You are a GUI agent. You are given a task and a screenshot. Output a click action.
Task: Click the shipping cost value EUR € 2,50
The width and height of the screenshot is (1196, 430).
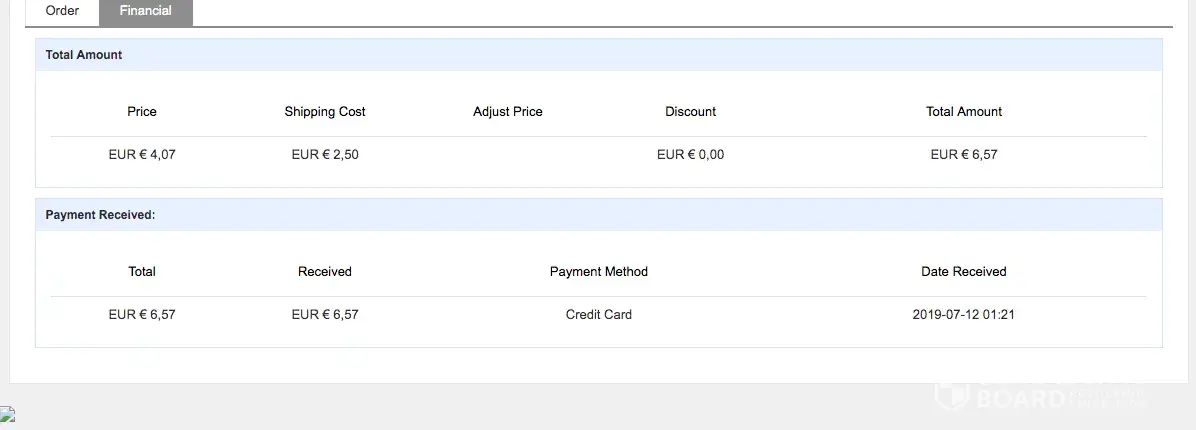[x=325, y=155]
